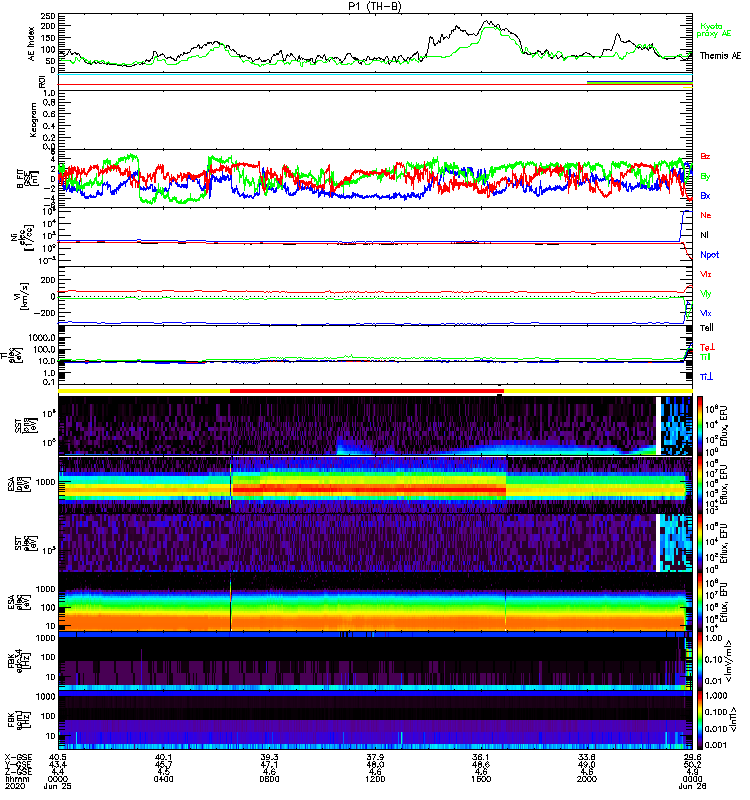Click the green "Viy" velocity legend label
Image resolution: width=750 pixels, height=800 pixels.
pos(705,294)
